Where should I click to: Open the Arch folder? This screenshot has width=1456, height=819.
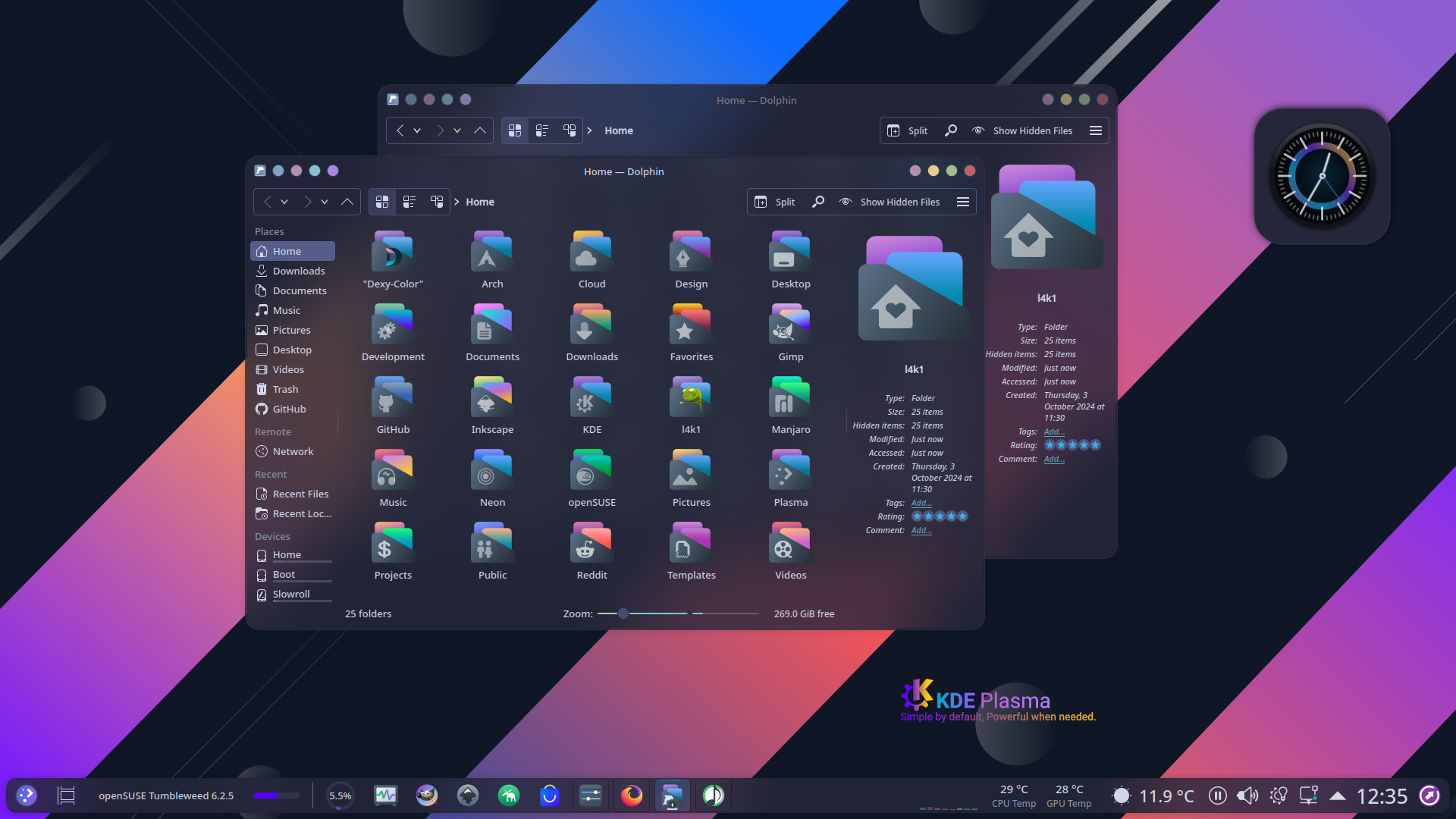click(492, 260)
